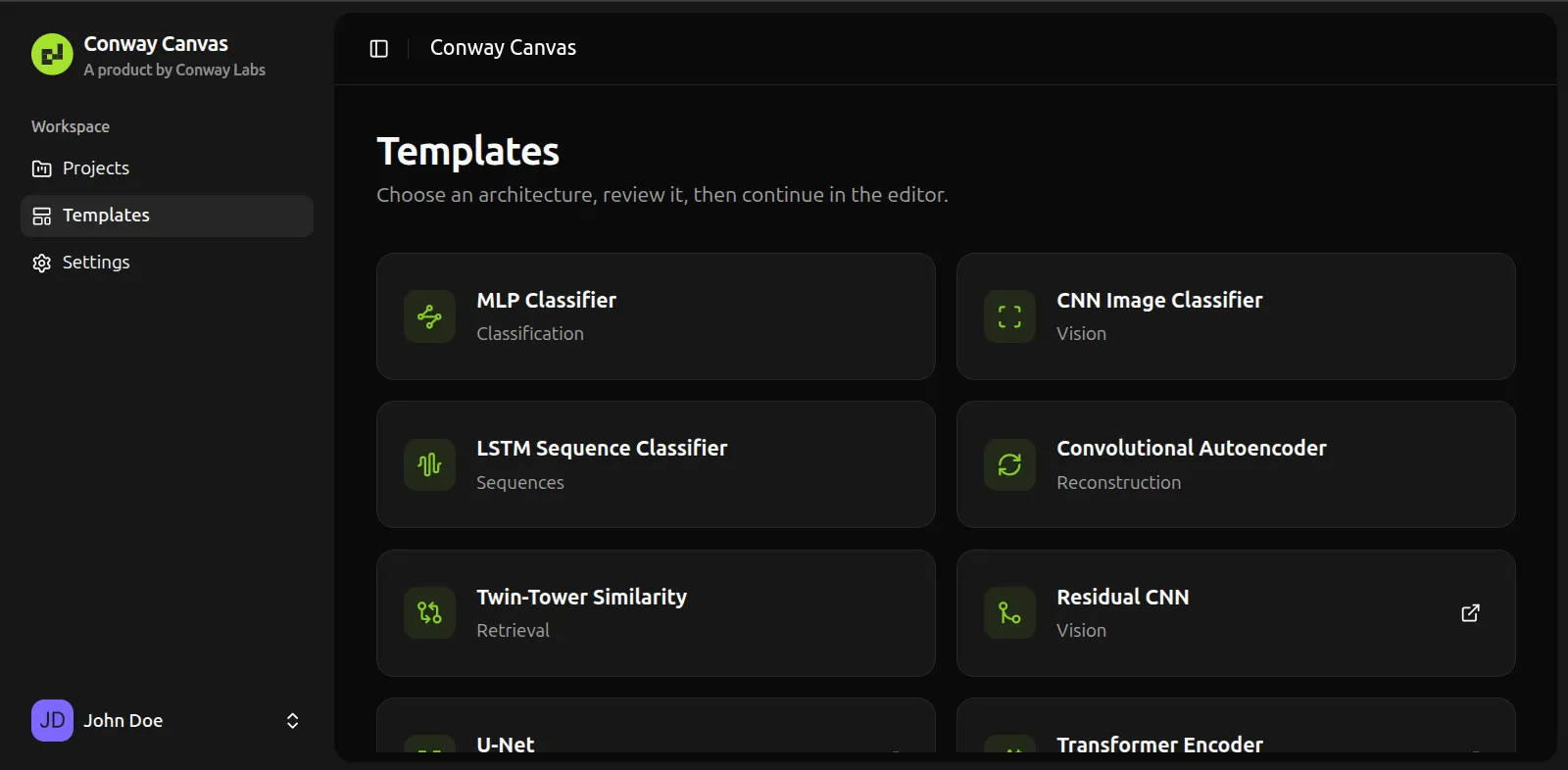Pick the Twin-Tower Similarity template
Screen dimensions: 1568x770
click(656, 613)
